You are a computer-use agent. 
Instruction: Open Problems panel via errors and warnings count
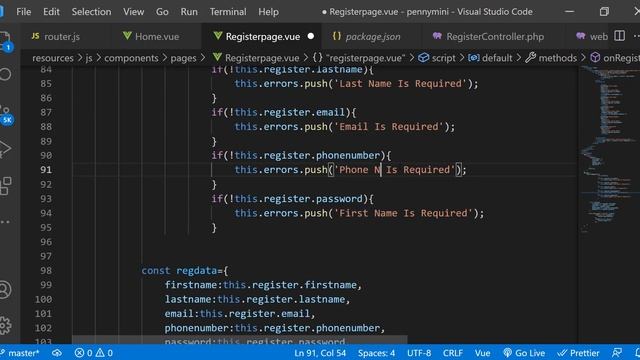tap(94, 353)
